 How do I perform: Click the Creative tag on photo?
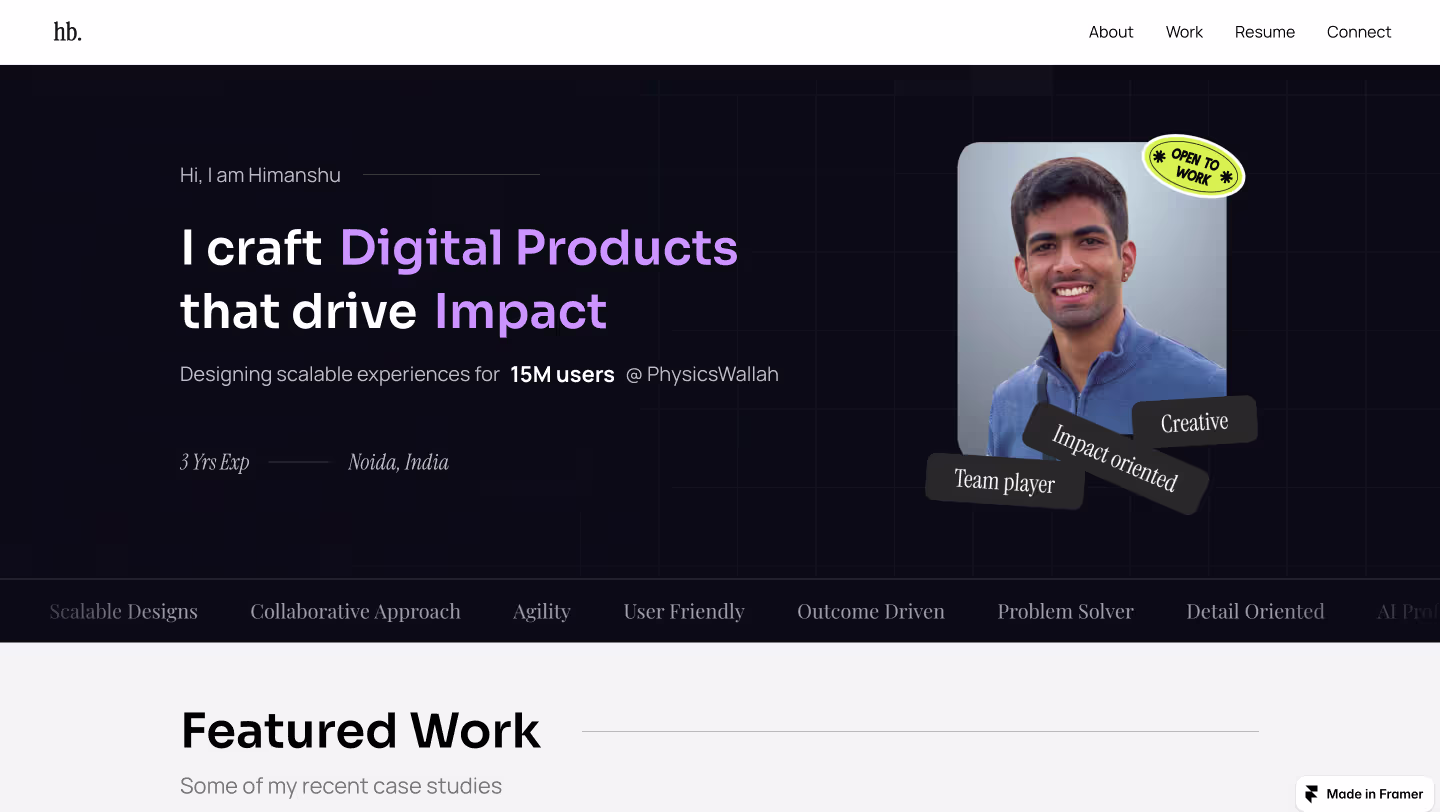[1194, 423]
